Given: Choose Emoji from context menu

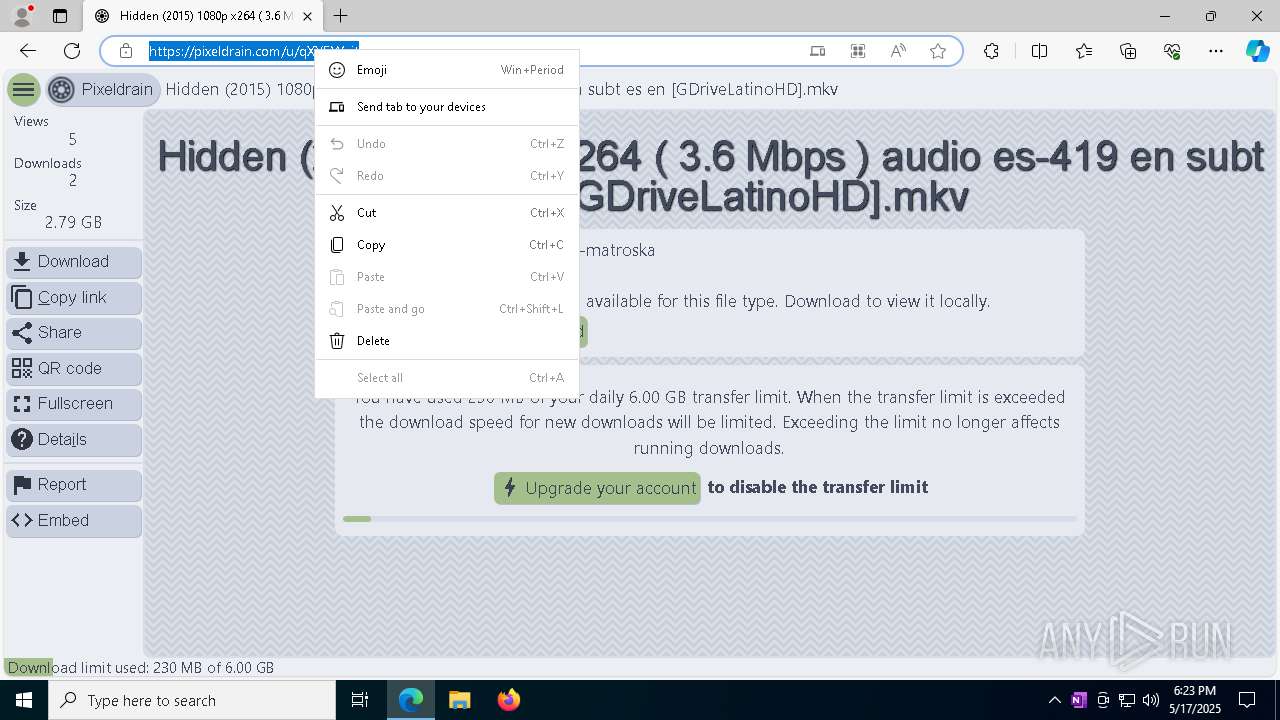Looking at the screenshot, I should click(x=447, y=70).
